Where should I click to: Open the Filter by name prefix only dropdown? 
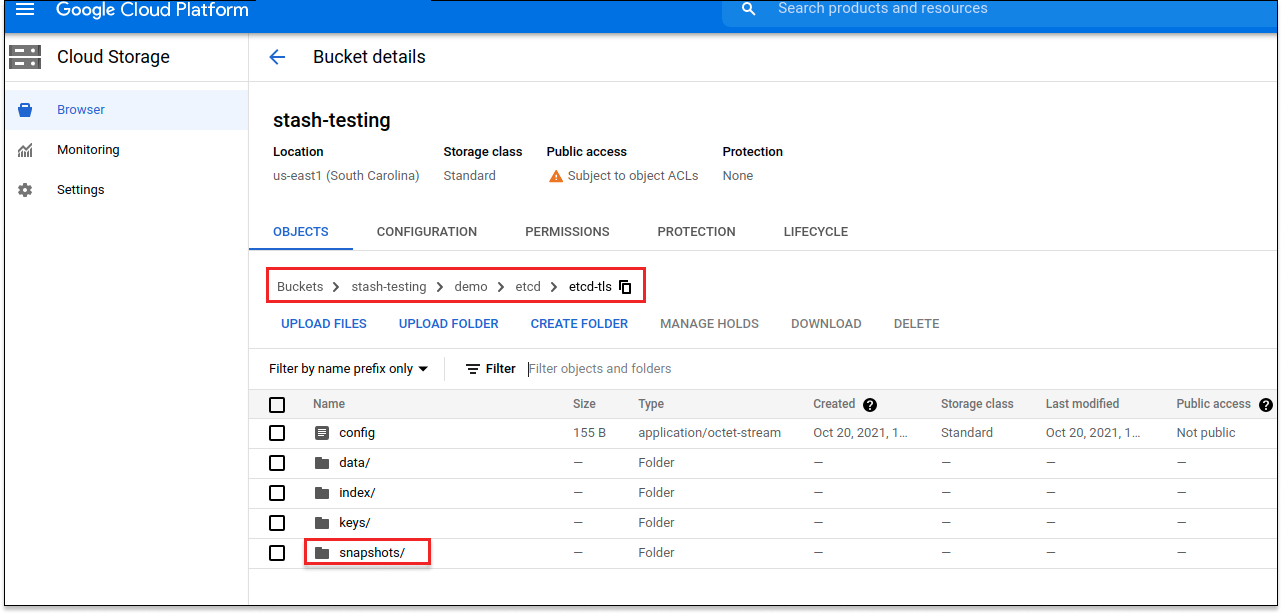point(348,369)
